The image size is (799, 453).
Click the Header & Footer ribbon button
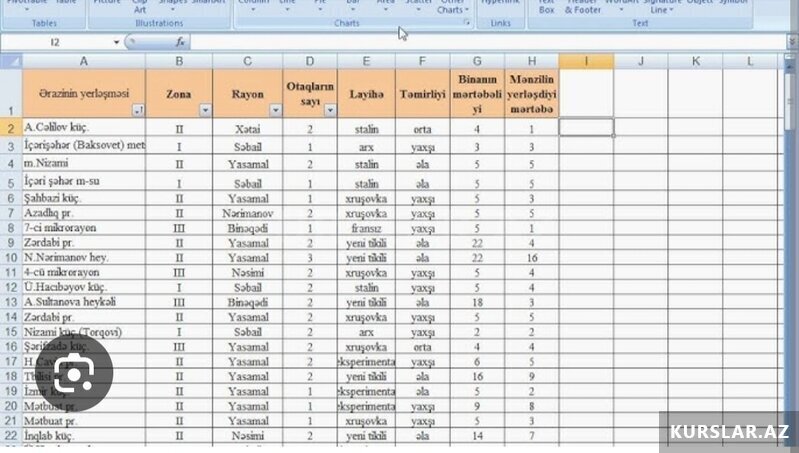[x=582, y=7]
